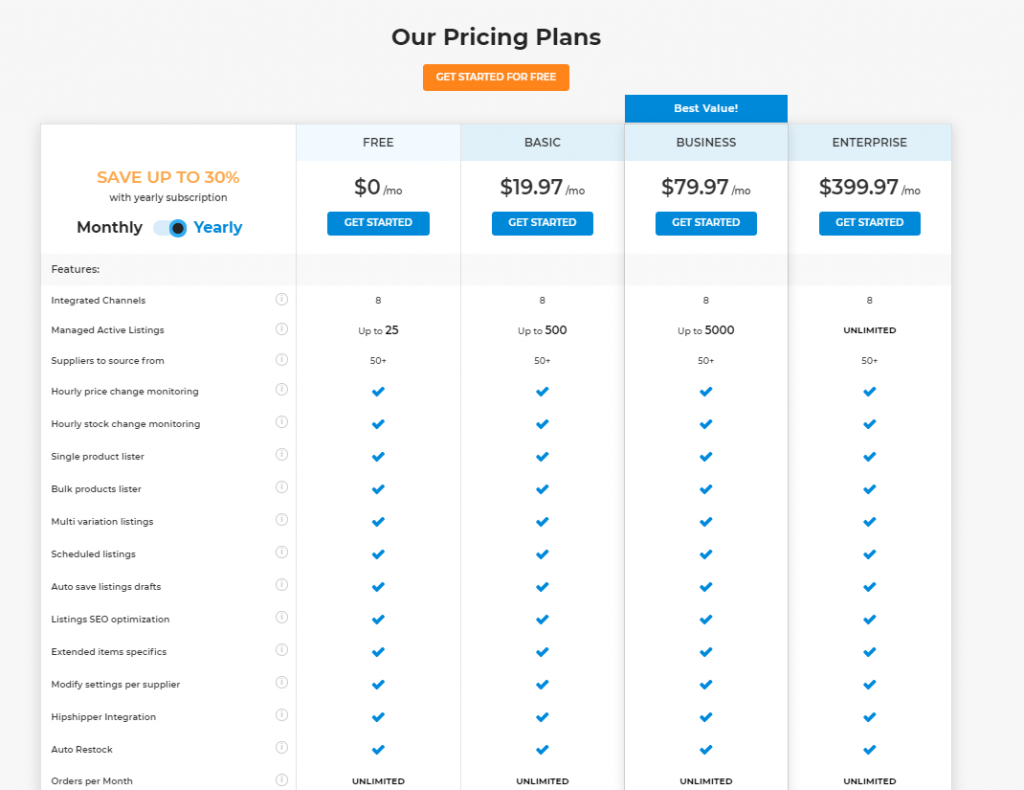The height and width of the screenshot is (790, 1024).
Task: Select the BUSINESS plan column header
Action: coord(706,142)
